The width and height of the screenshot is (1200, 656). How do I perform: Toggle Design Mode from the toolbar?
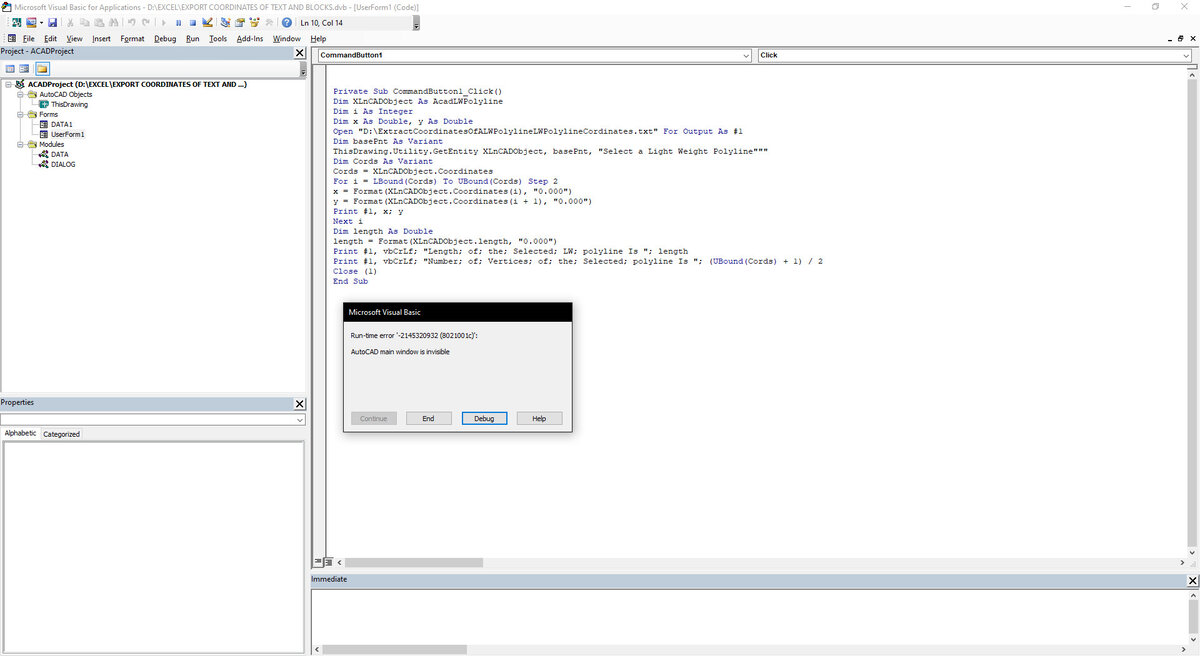pos(207,22)
